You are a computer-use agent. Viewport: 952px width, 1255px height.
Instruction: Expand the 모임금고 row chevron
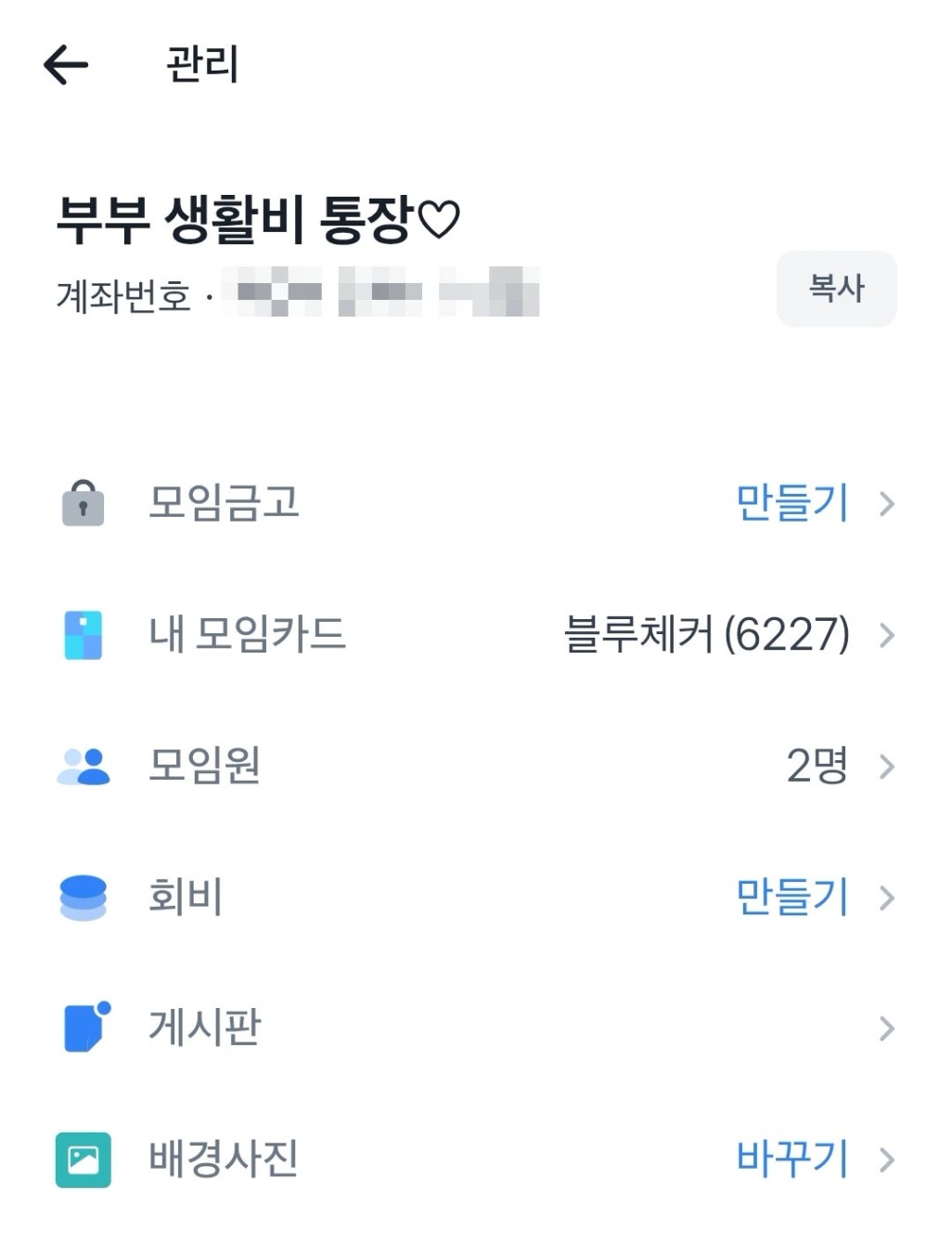click(887, 504)
